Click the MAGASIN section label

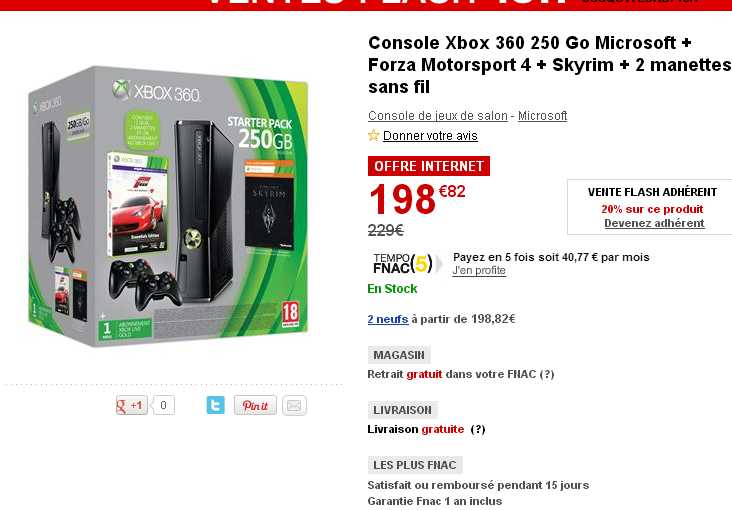pos(399,355)
